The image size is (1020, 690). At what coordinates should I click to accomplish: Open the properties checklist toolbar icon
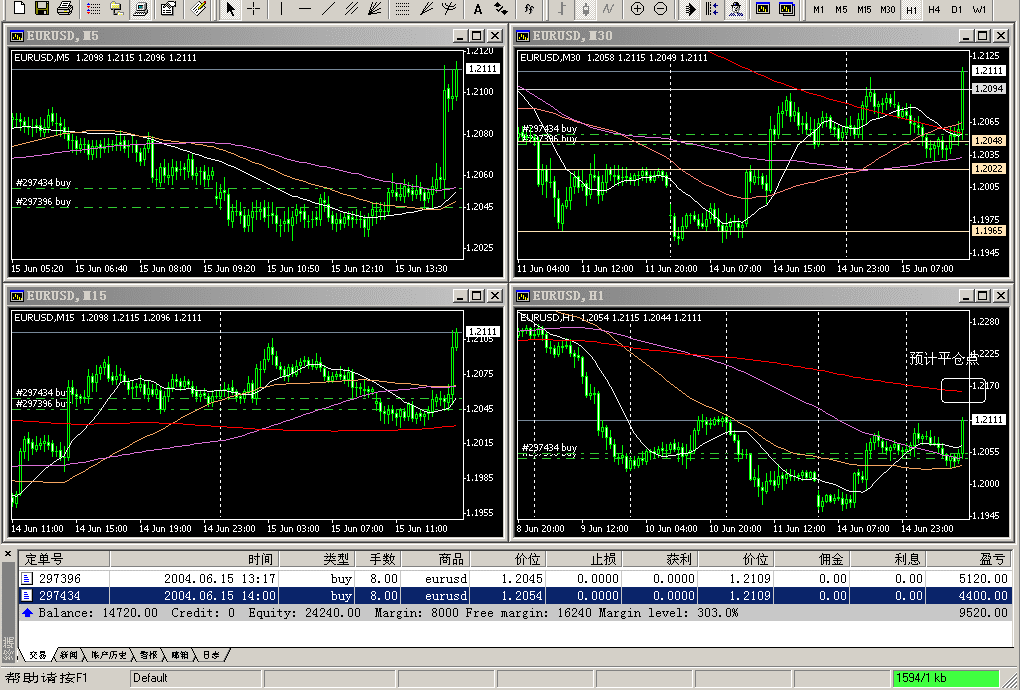pos(168,8)
